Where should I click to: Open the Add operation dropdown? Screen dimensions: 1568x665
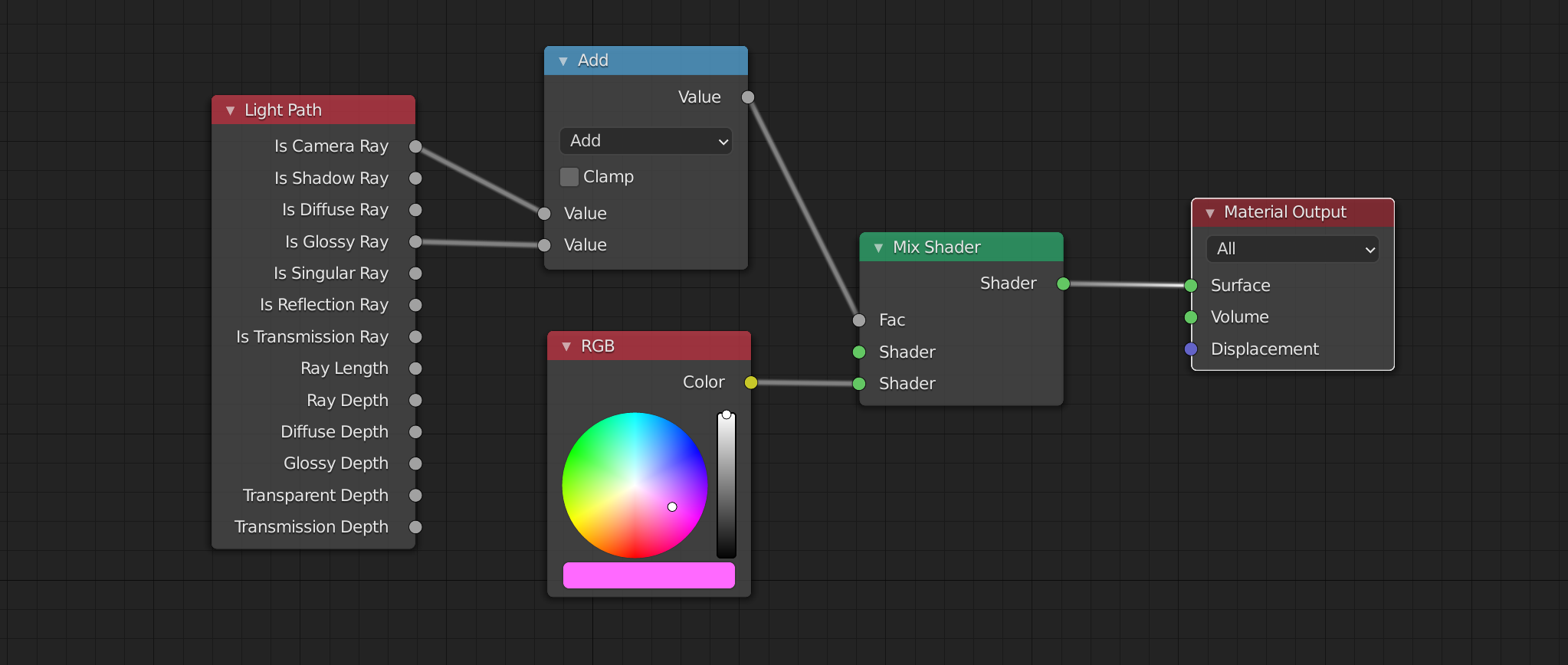(x=646, y=141)
